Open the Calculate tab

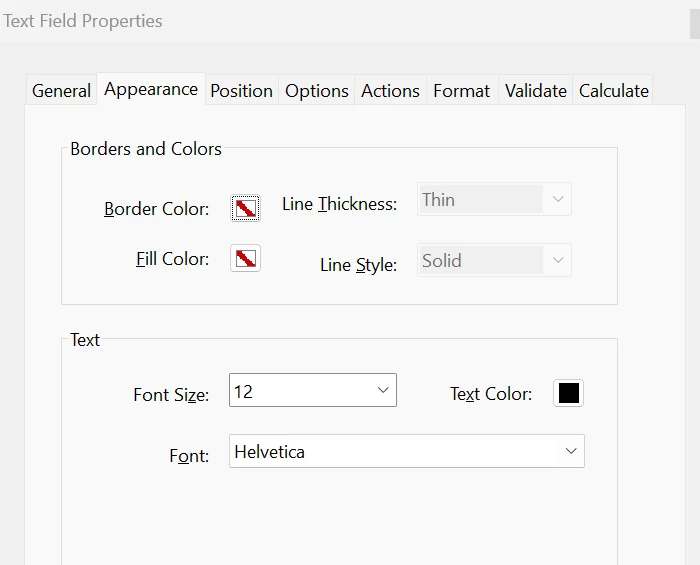click(x=614, y=91)
